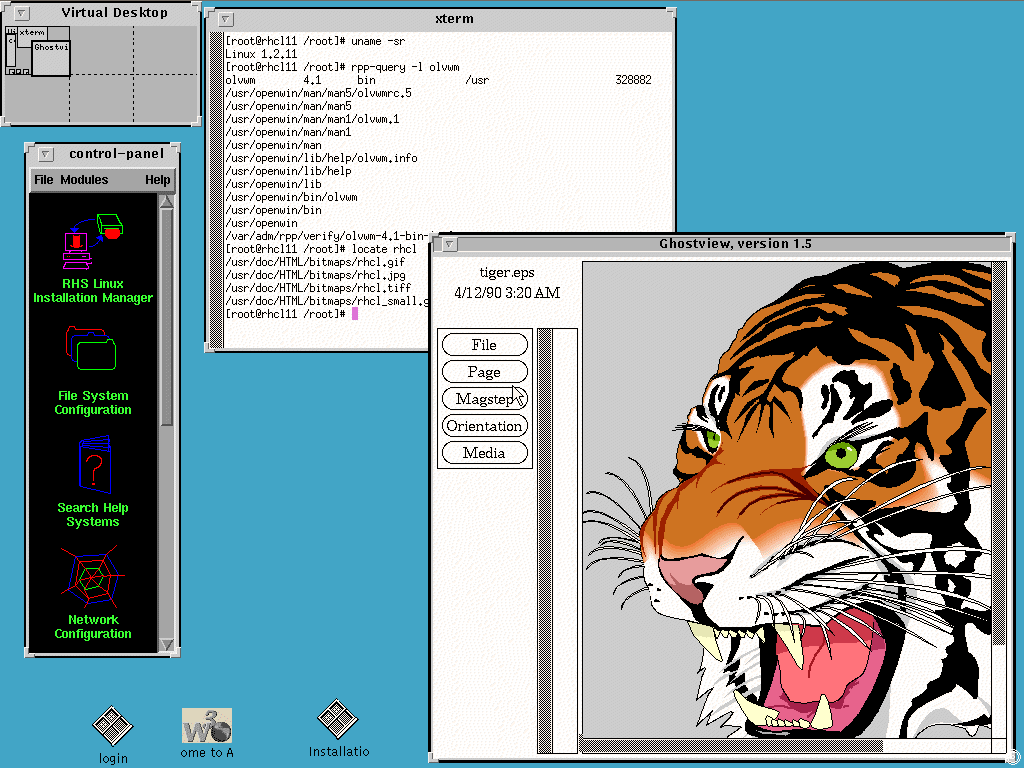The height and width of the screenshot is (768, 1024).
Task: Click the 'Ghostview, version 1.5' title bar
Action: click(x=735, y=244)
